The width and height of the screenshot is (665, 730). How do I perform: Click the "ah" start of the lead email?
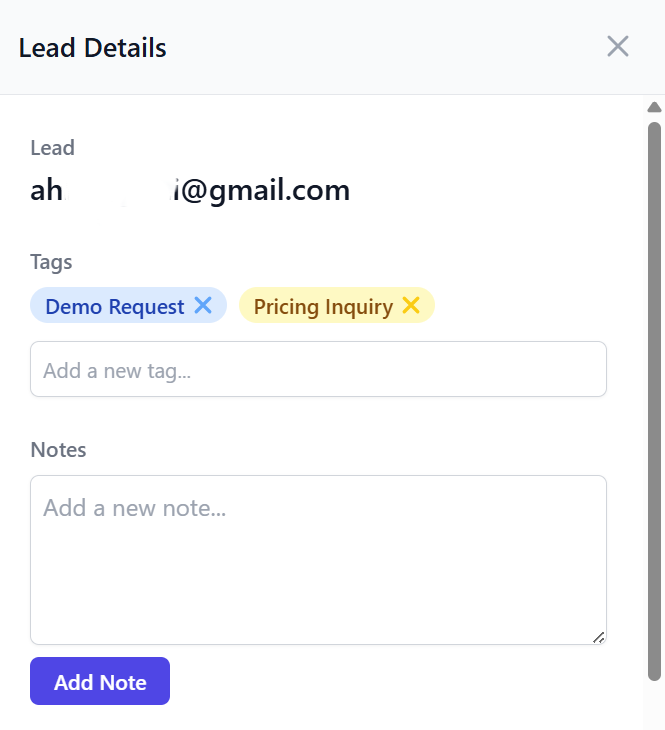pos(47,190)
